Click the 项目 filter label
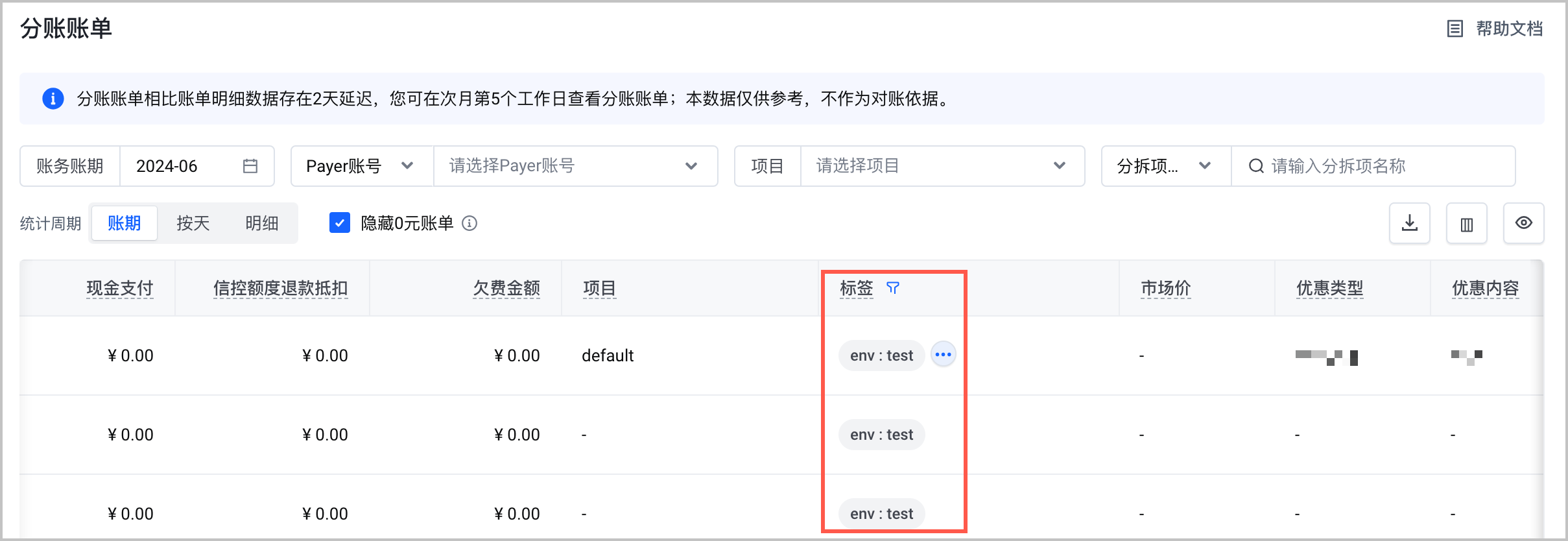The image size is (1568, 541). 768,166
